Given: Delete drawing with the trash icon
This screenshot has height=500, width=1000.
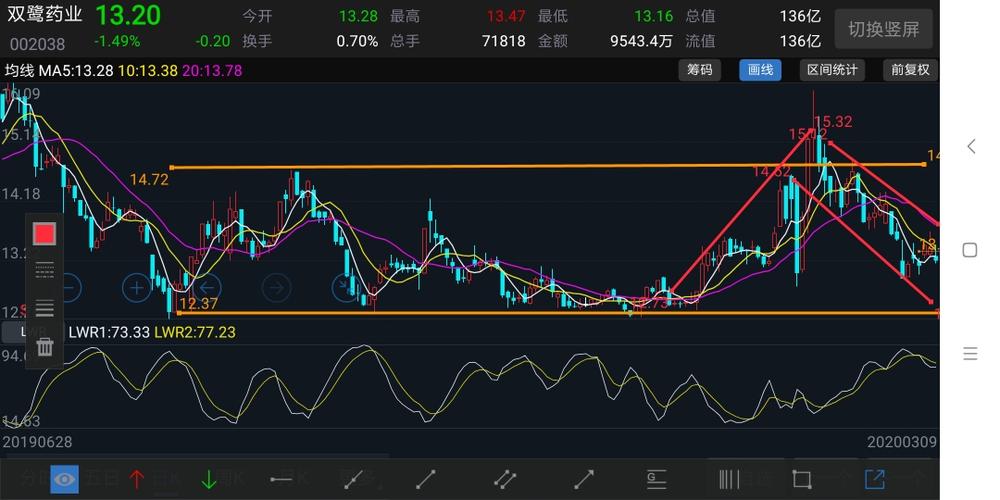Looking at the screenshot, I should pyautogui.click(x=45, y=347).
